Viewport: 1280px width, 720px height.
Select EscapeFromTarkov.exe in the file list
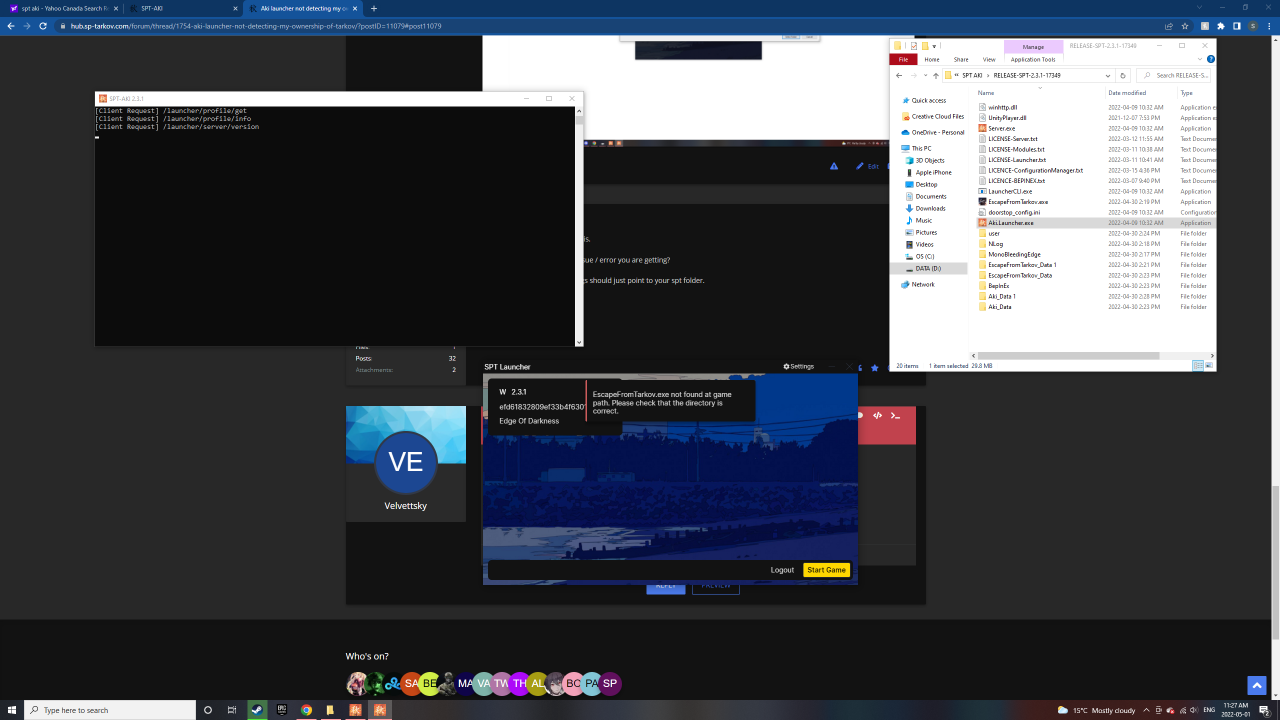tap(1017, 202)
